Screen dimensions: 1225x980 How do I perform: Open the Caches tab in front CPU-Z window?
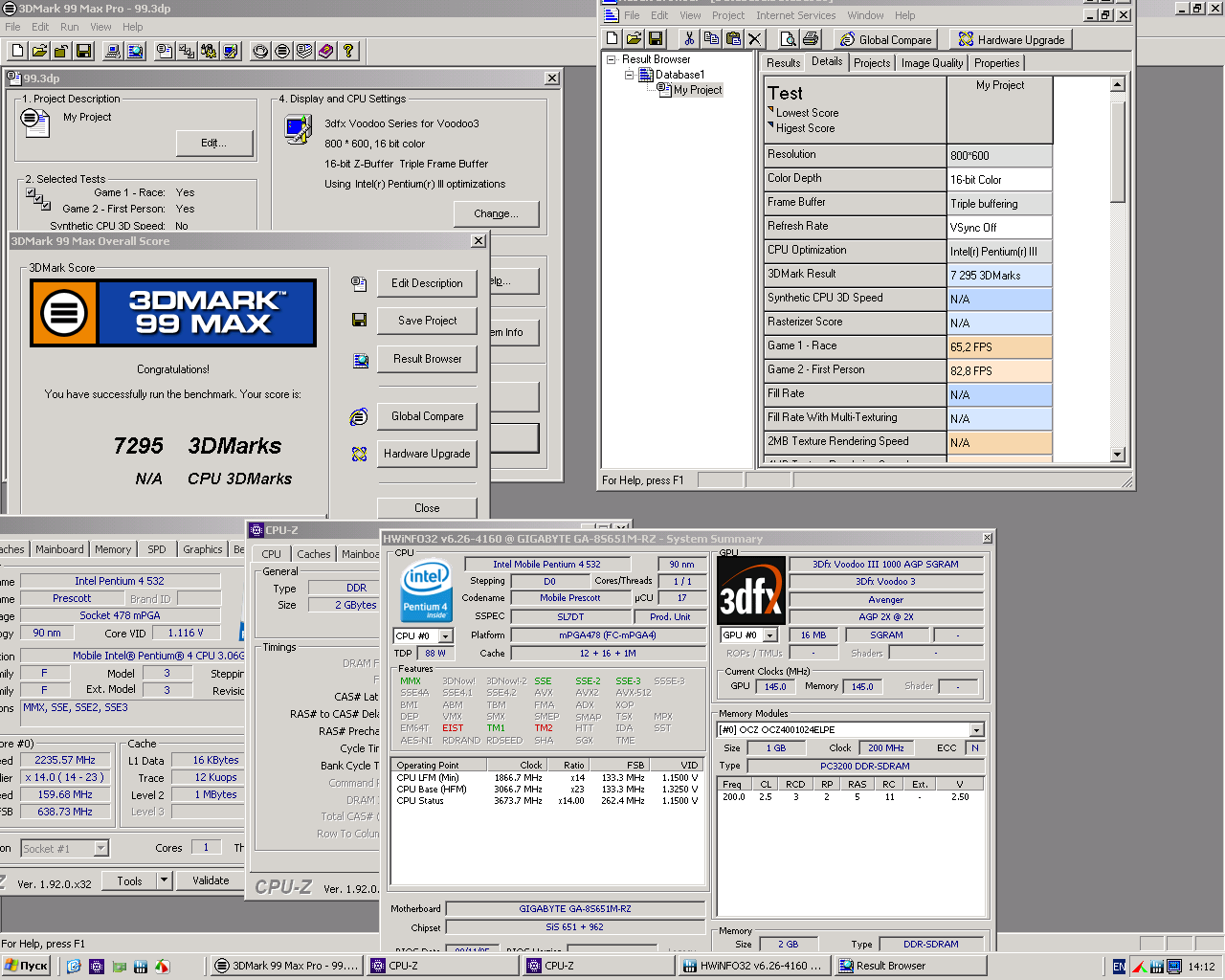[x=313, y=554]
